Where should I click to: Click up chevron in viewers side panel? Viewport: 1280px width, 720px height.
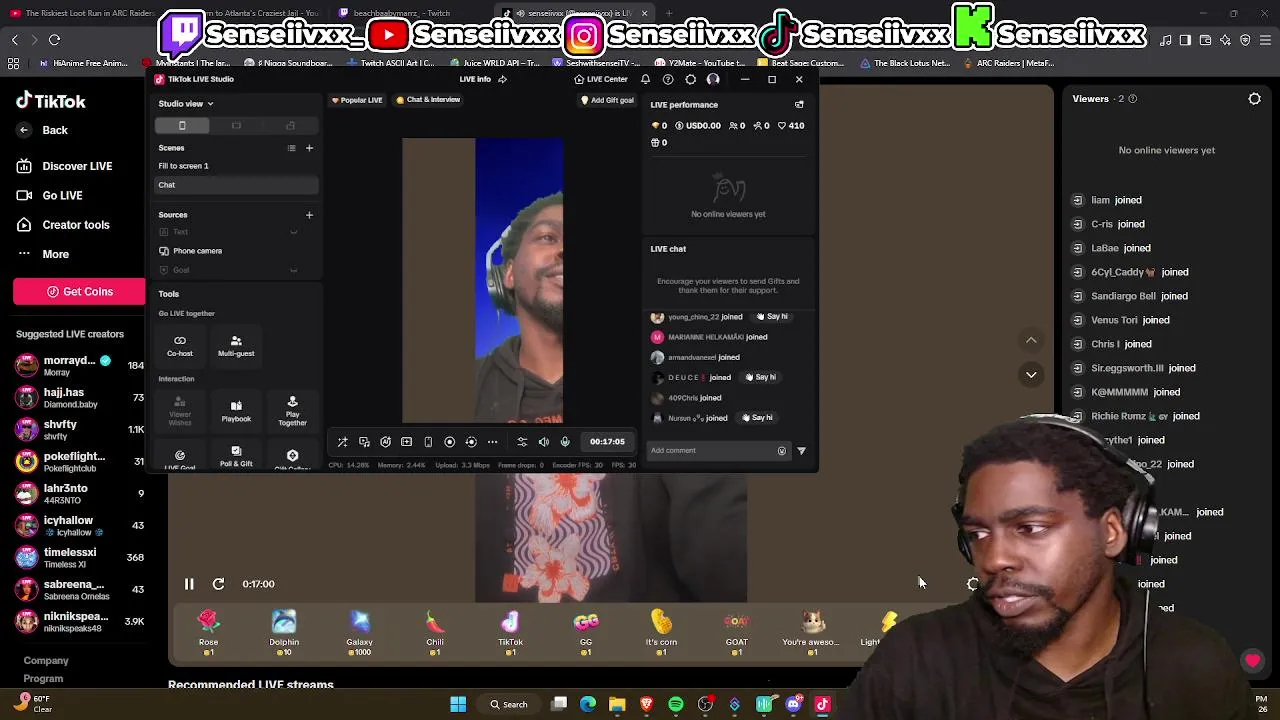(1031, 341)
